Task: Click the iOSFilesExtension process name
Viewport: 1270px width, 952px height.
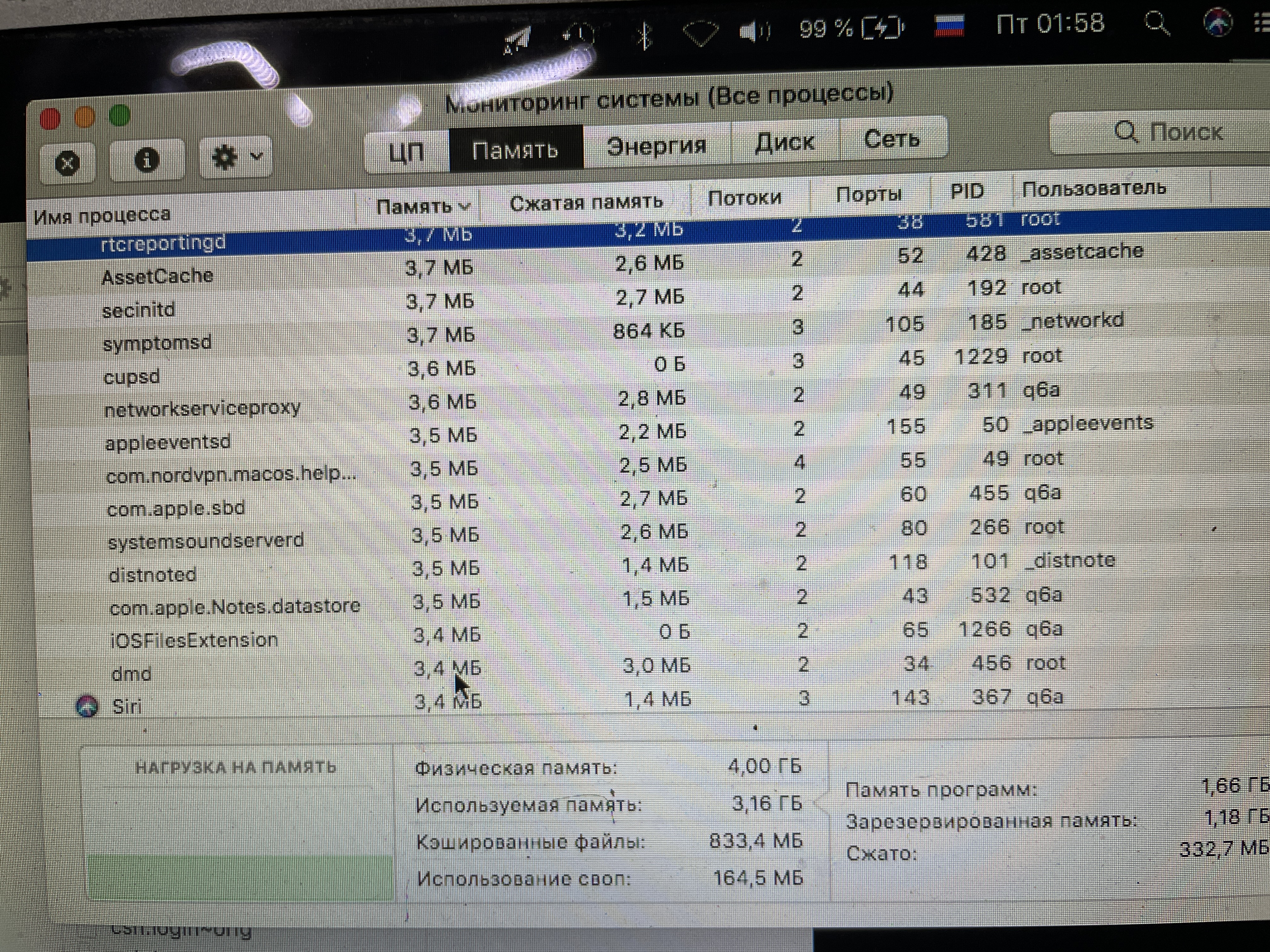Action: [194, 640]
